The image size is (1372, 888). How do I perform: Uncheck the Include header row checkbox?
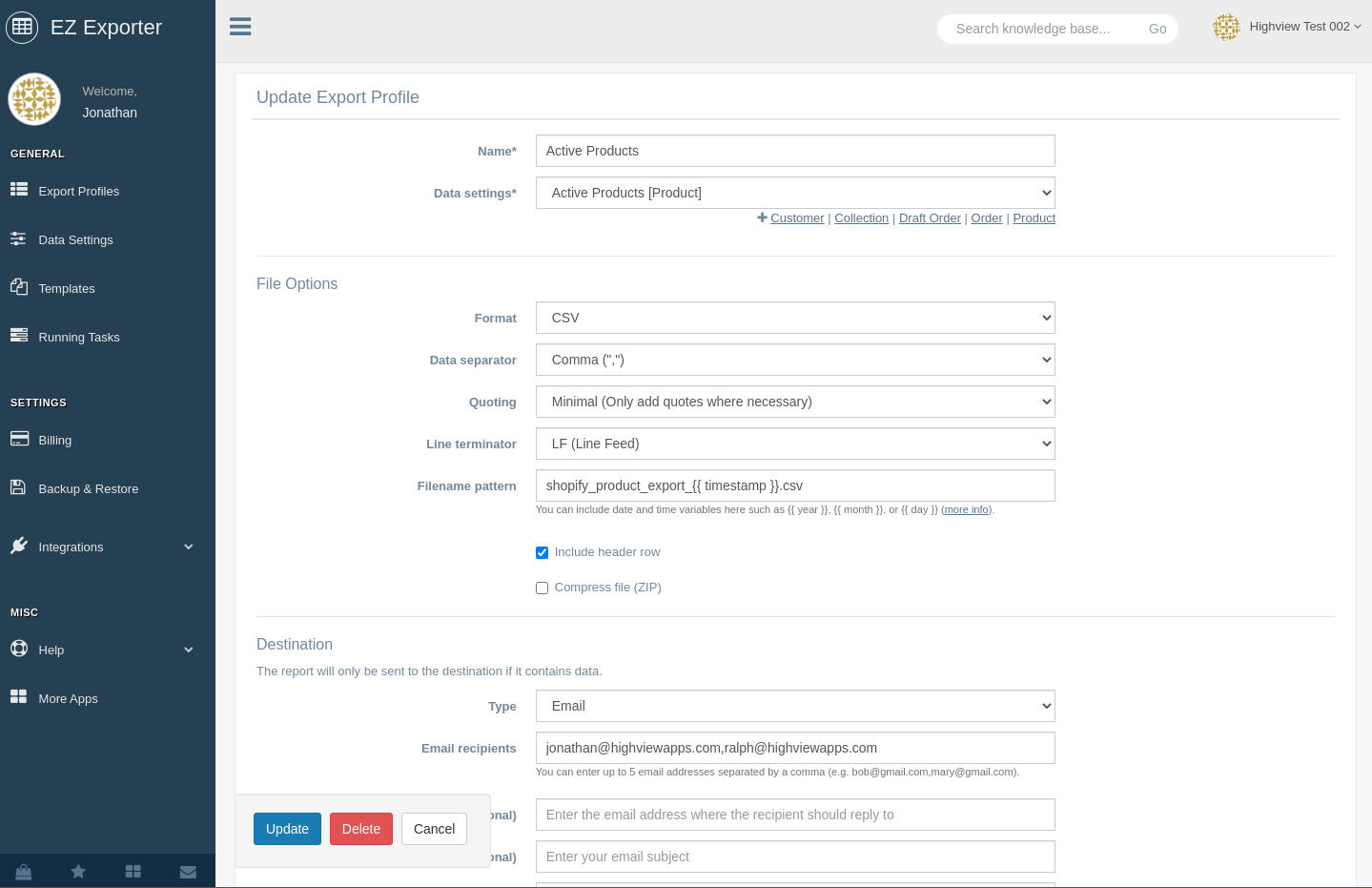point(542,552)
